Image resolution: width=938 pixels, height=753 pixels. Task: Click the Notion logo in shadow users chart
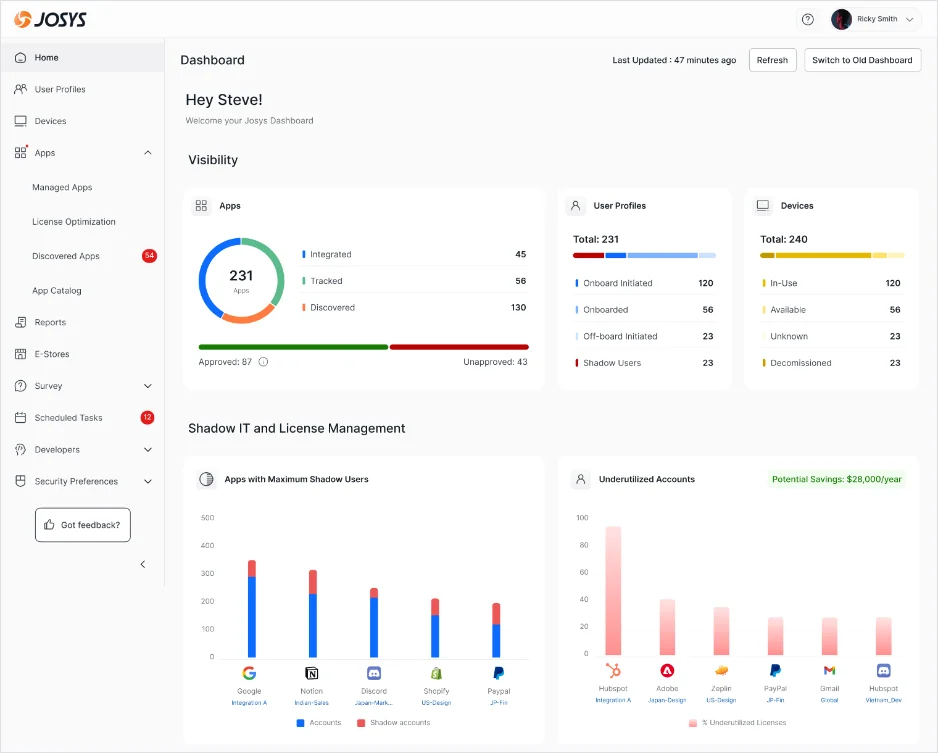click(312, 673)
